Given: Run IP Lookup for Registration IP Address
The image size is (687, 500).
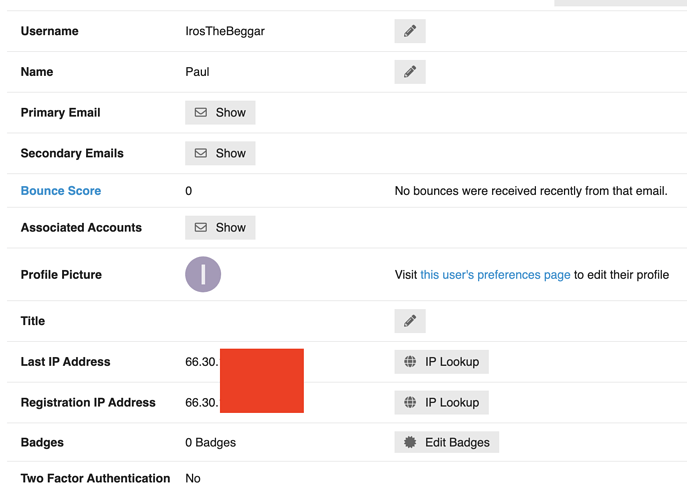Looking at the screenshot, I should pos(441,403).
